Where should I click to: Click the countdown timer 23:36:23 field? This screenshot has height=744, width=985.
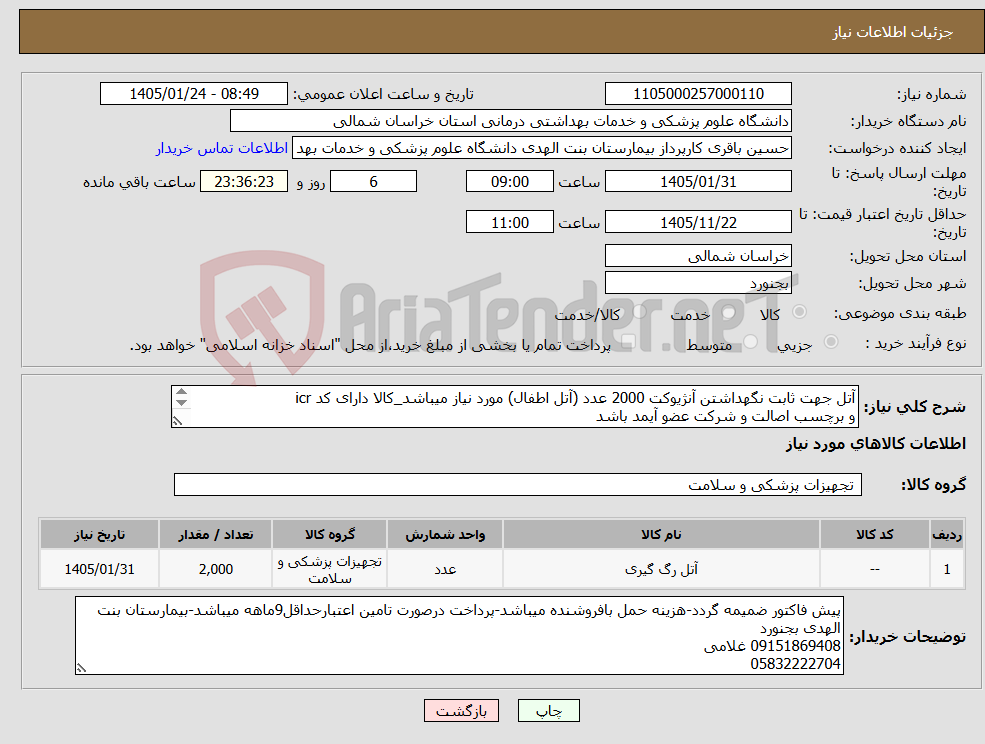[x=244, y=182]
